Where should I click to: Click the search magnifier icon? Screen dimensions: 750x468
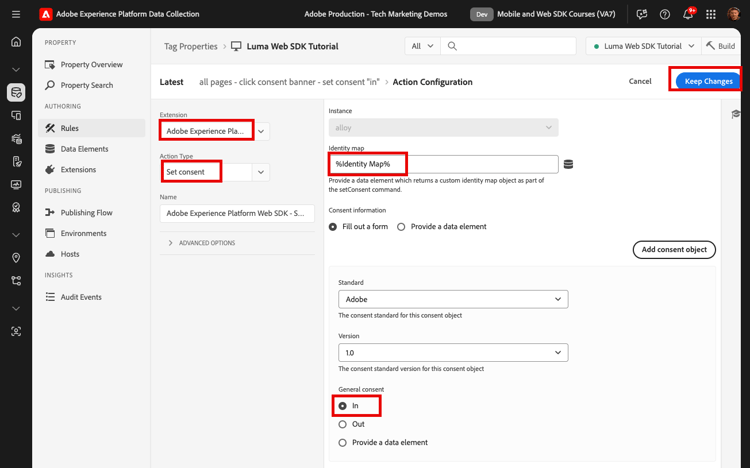point(452,46)
